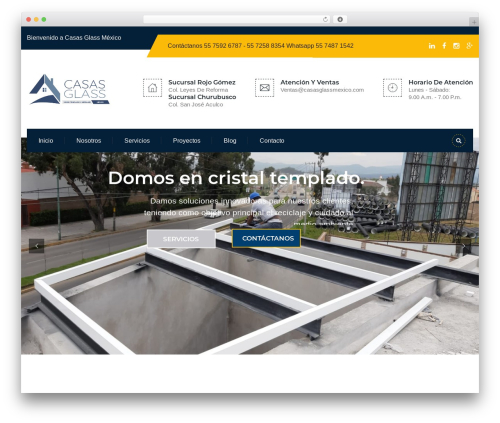Go to previous slide arrow
This screenshot has width=500, height=423.
point(37,246)
